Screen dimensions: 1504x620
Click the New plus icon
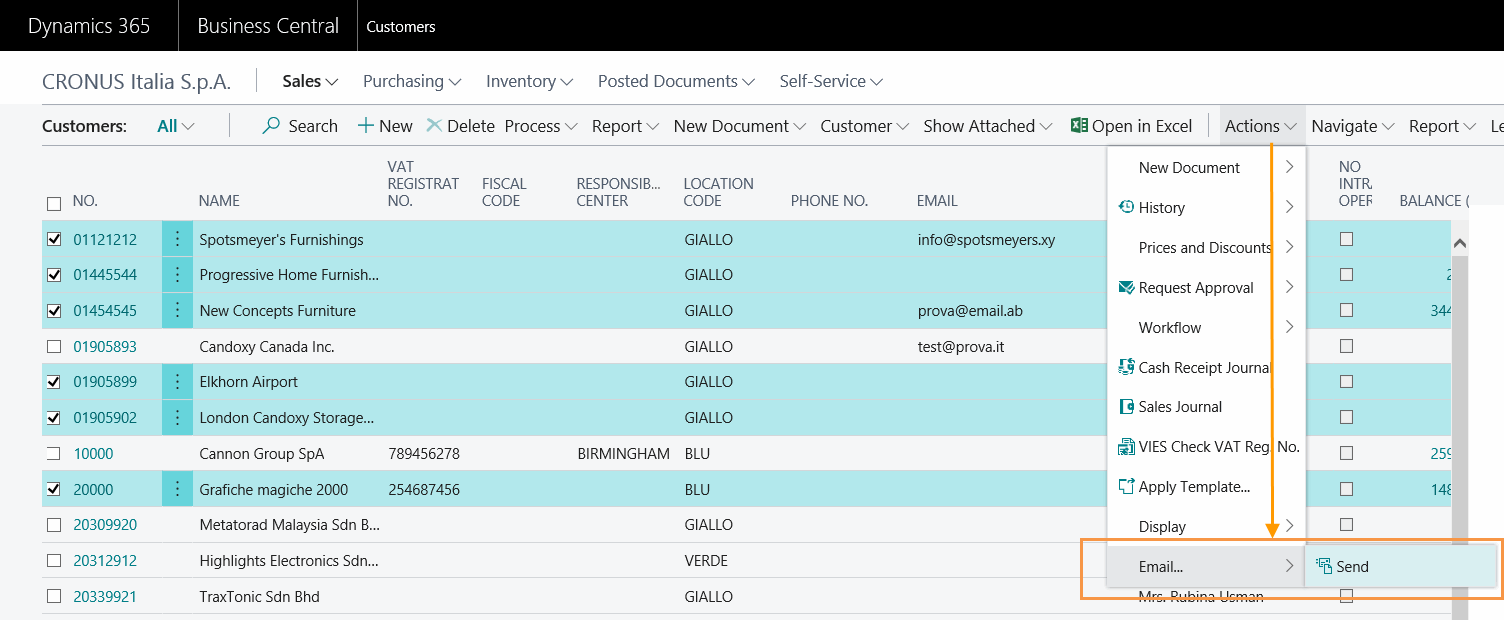366,126
